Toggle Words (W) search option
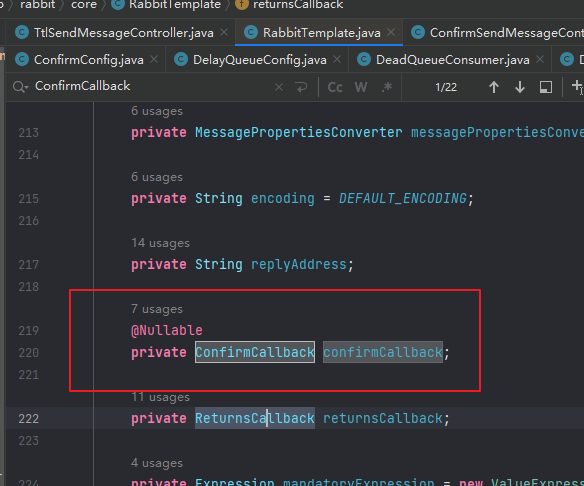584x486 pixels. [x=361, y=87]
